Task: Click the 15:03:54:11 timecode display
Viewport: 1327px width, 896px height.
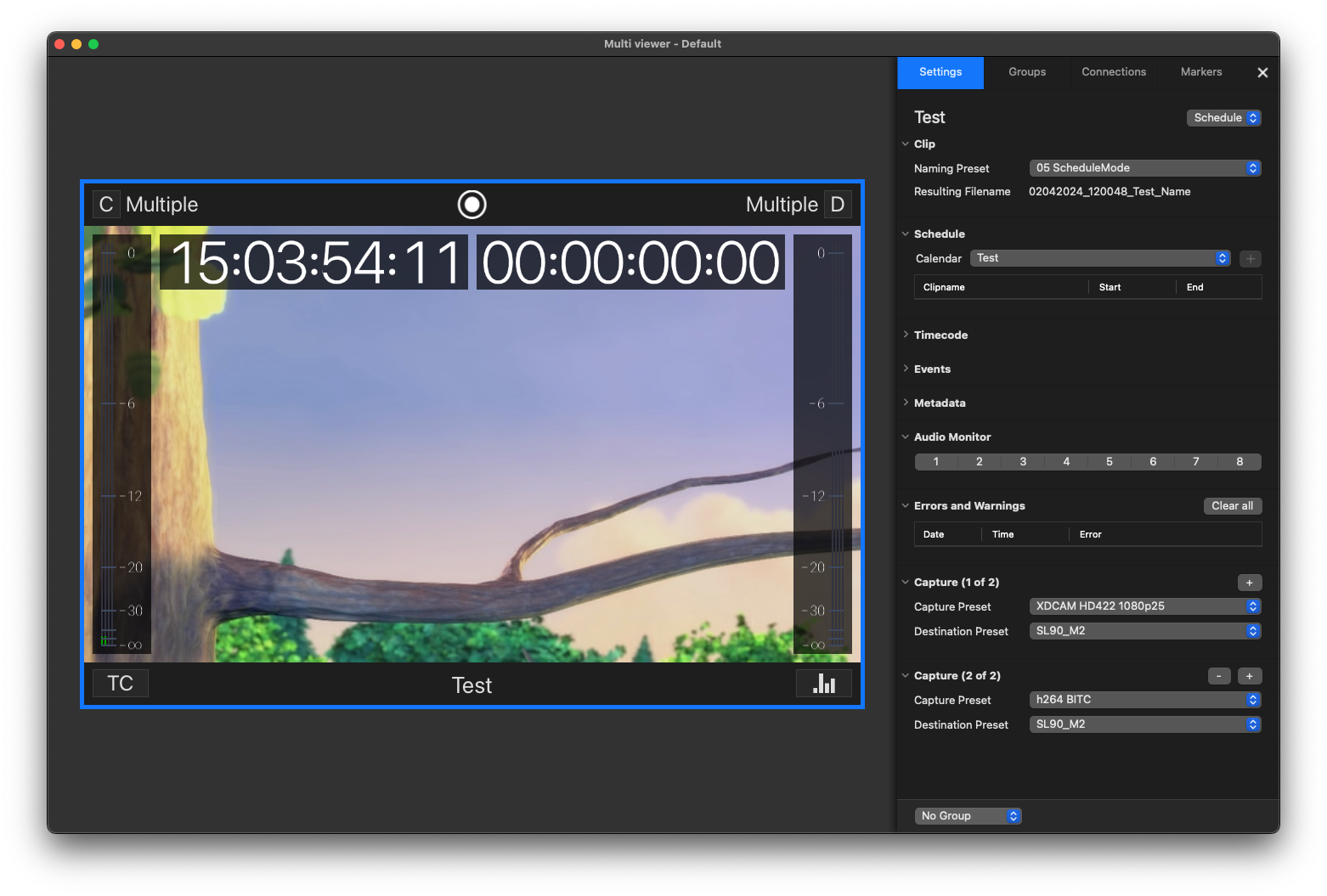Action: click(314, 262)
